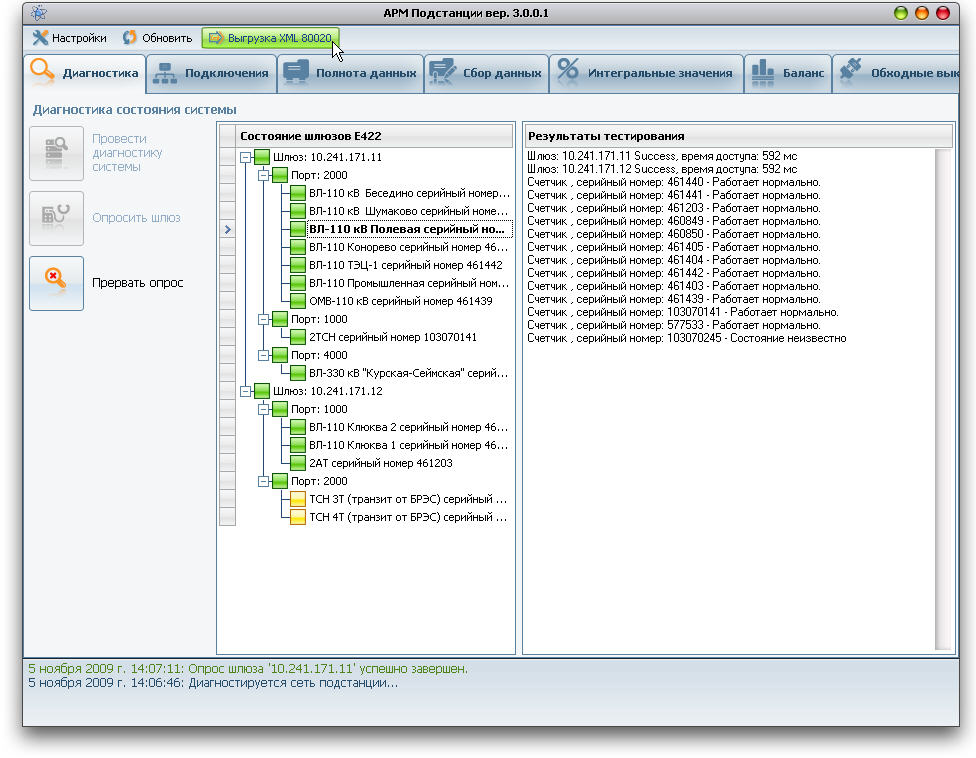Collapse Порт: 1000 under gateway 10.241.171.11
The width and height of the screenshot is (976, 758).
pyautogui.click(x=264, y=319)
